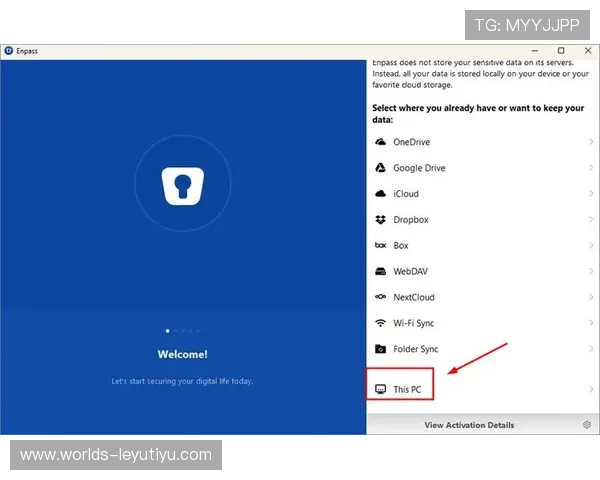
Task: Click the Wi-Fi Sync signal icon
Action: 380,324
